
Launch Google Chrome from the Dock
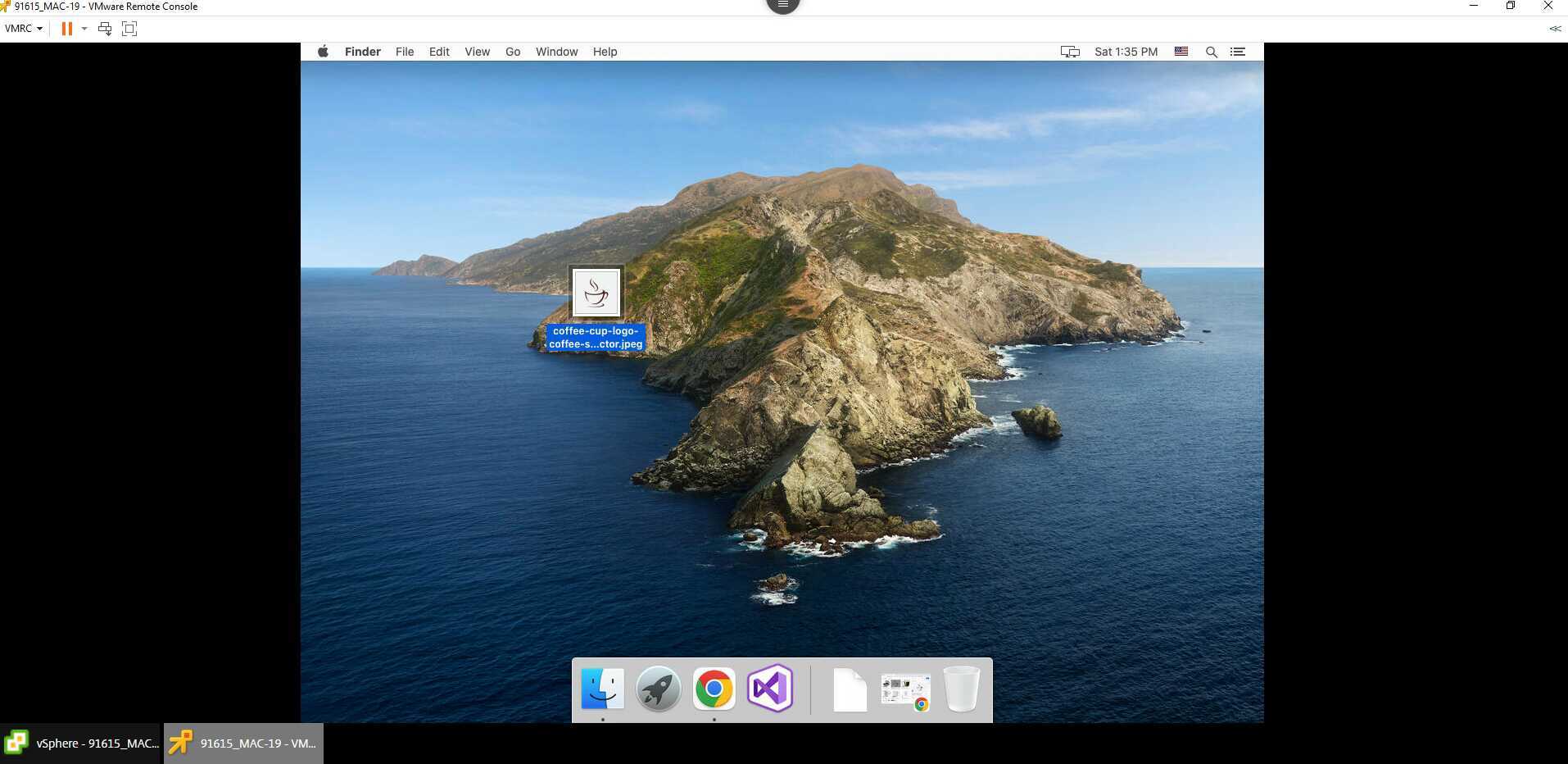713,689
